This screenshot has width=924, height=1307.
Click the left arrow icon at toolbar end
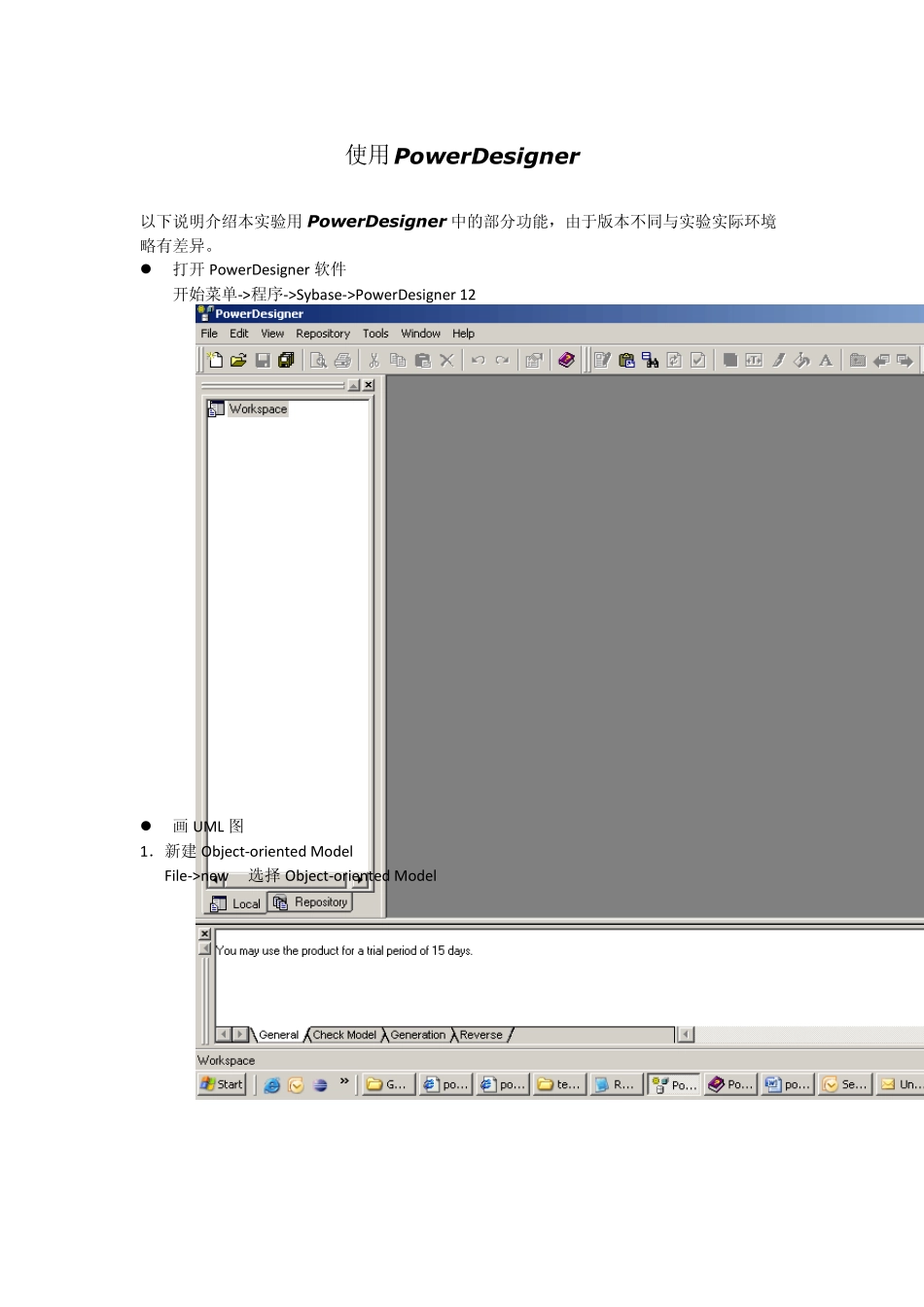coord(881,360)
